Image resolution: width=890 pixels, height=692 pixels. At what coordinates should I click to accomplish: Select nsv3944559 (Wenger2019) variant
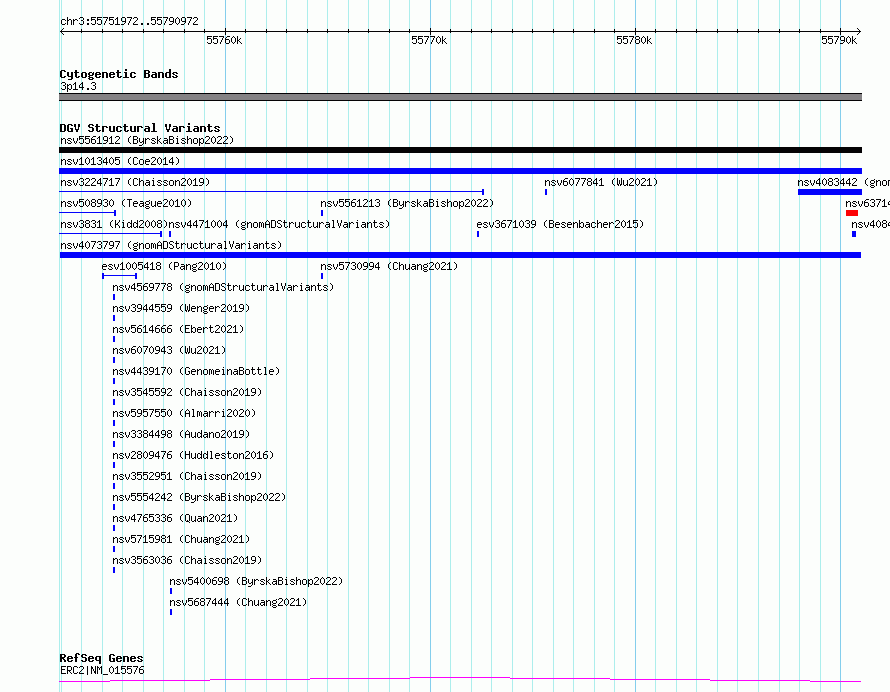181,308
